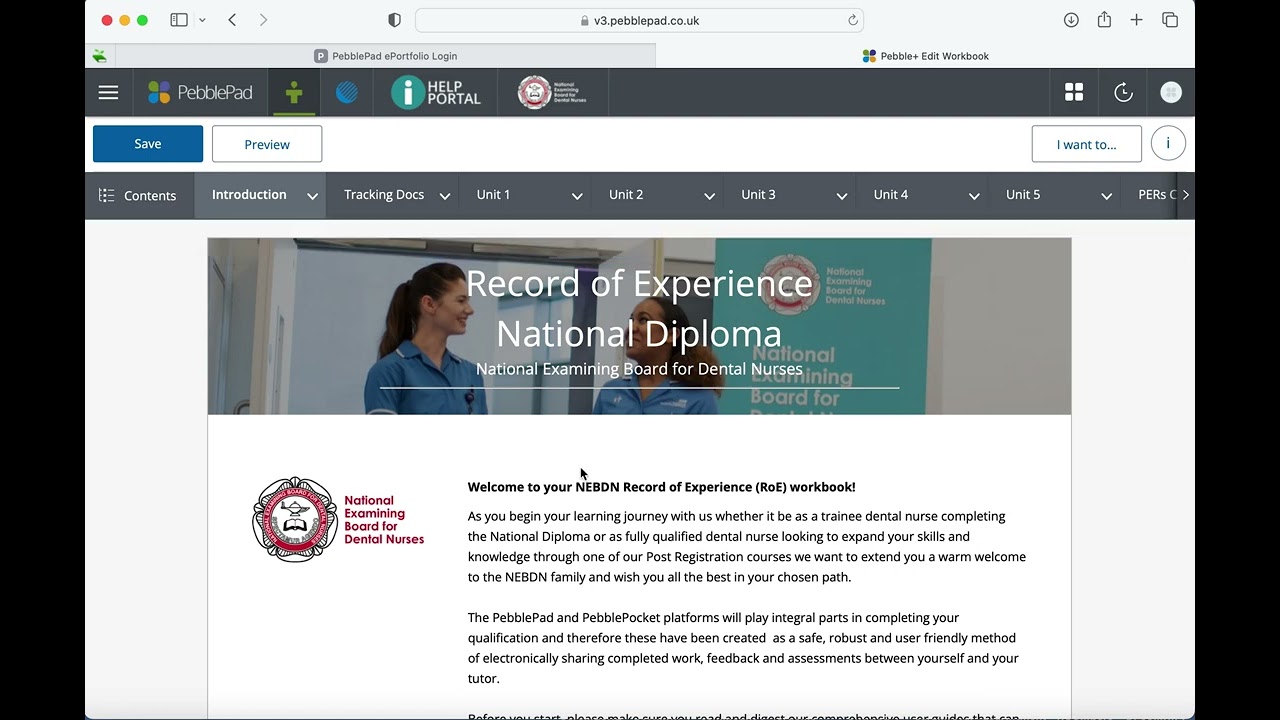1280x720 pixels.
Task: Expand the Introduction tab dropdown
Action: tap(312, 196)
